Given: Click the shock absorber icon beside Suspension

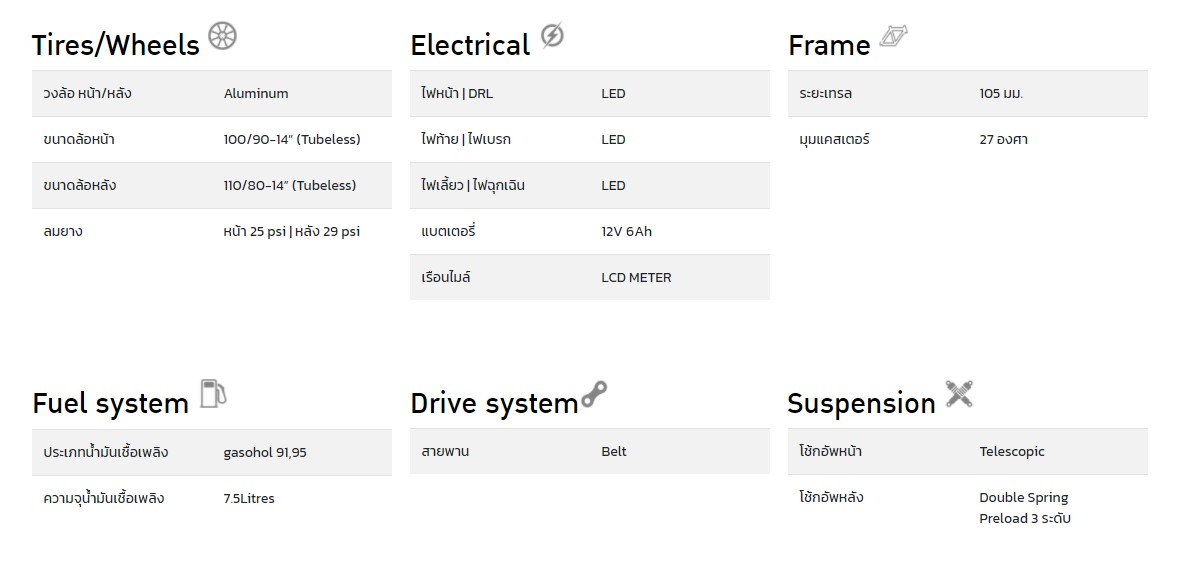Looking at the screenshot, I should point(959,394).
